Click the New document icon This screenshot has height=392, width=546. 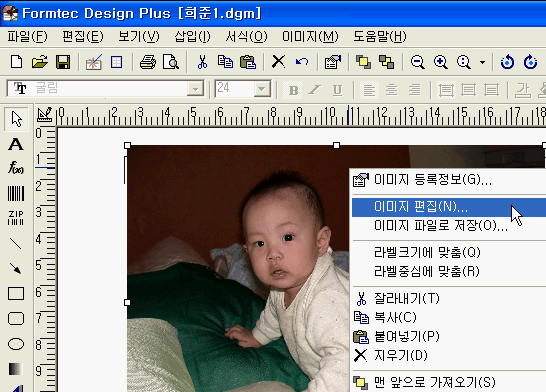[x=16, y=62]
